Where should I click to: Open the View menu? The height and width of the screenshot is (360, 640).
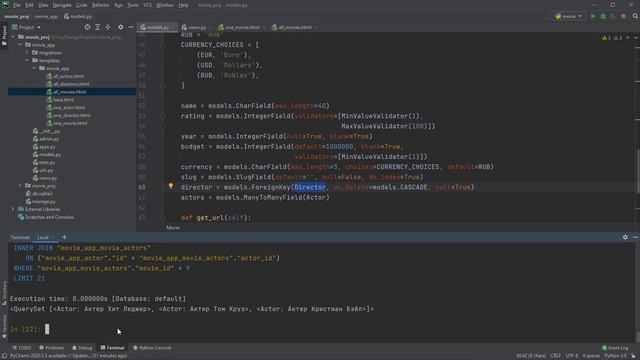point(43,5)
